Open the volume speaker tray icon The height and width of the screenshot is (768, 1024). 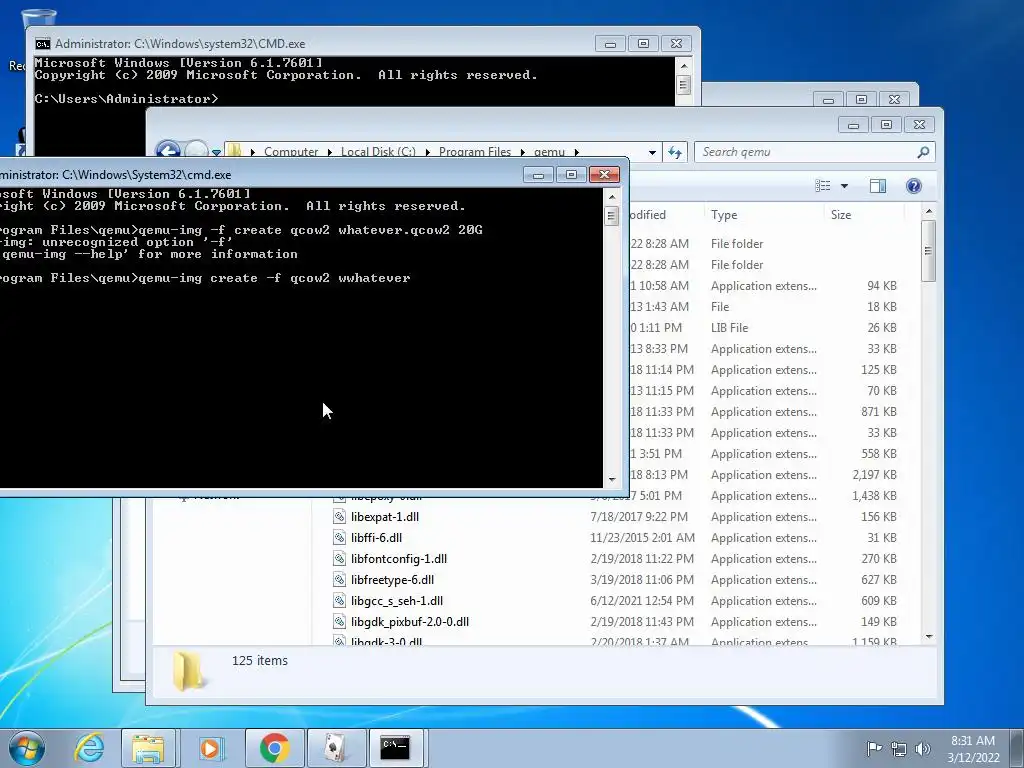(922, 749)
